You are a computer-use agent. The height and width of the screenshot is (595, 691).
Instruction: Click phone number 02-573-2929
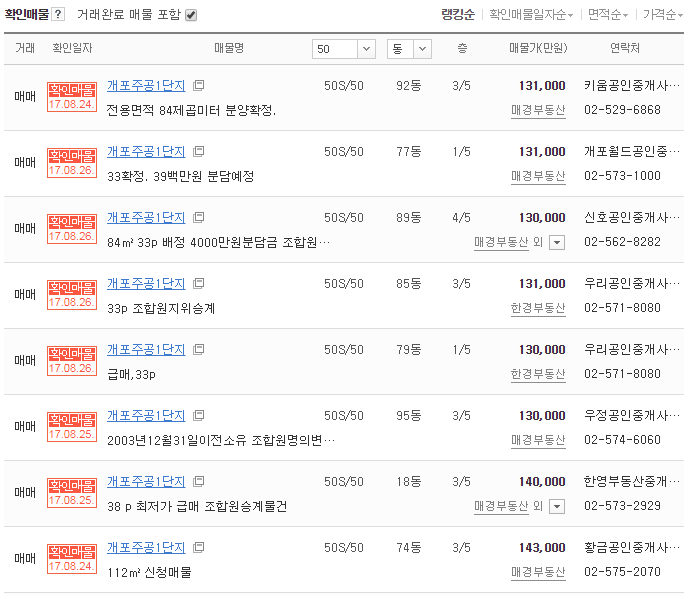[622, 506]
